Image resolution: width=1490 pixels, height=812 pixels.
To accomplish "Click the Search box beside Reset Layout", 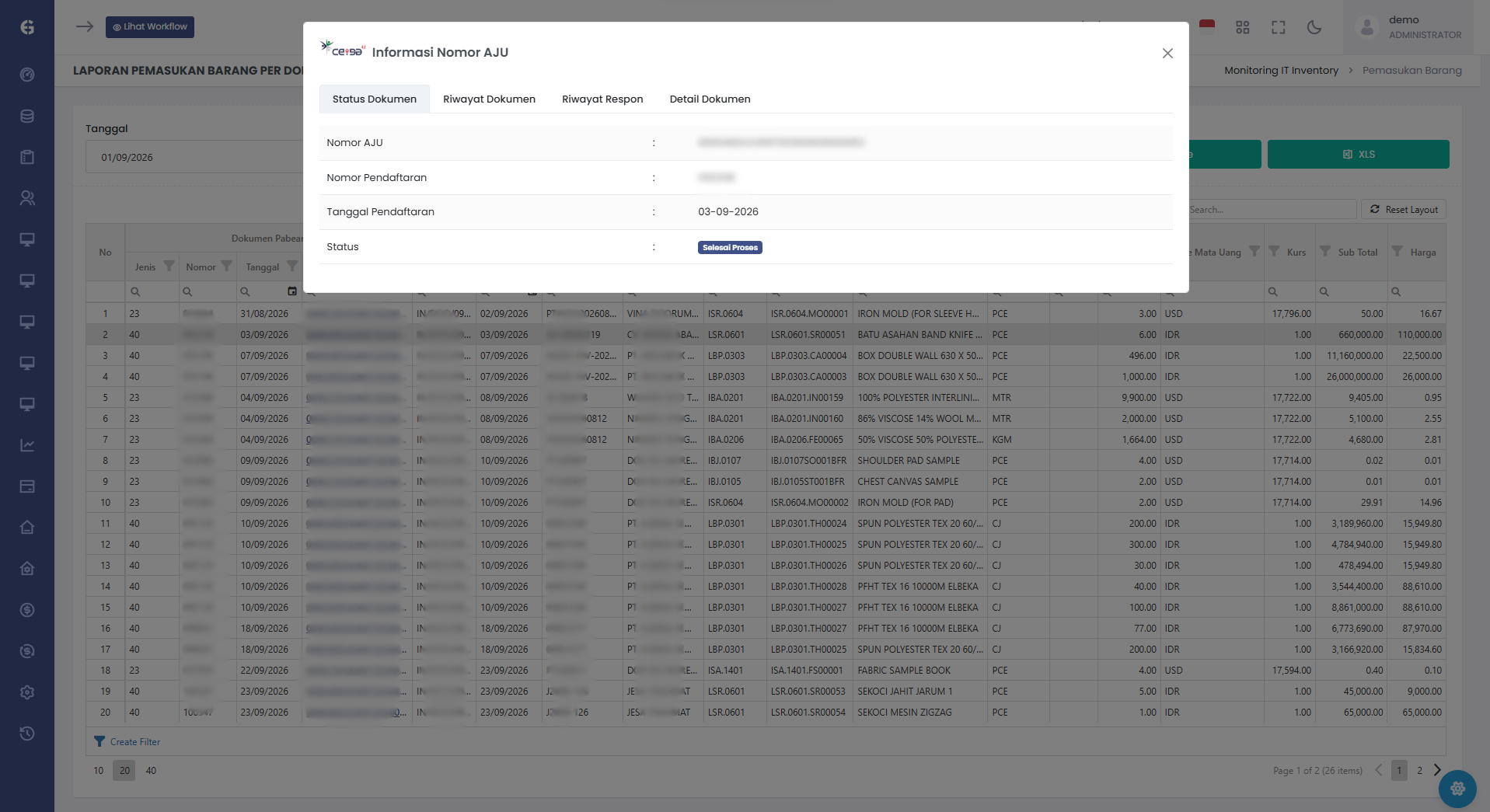I will 1271,210.
